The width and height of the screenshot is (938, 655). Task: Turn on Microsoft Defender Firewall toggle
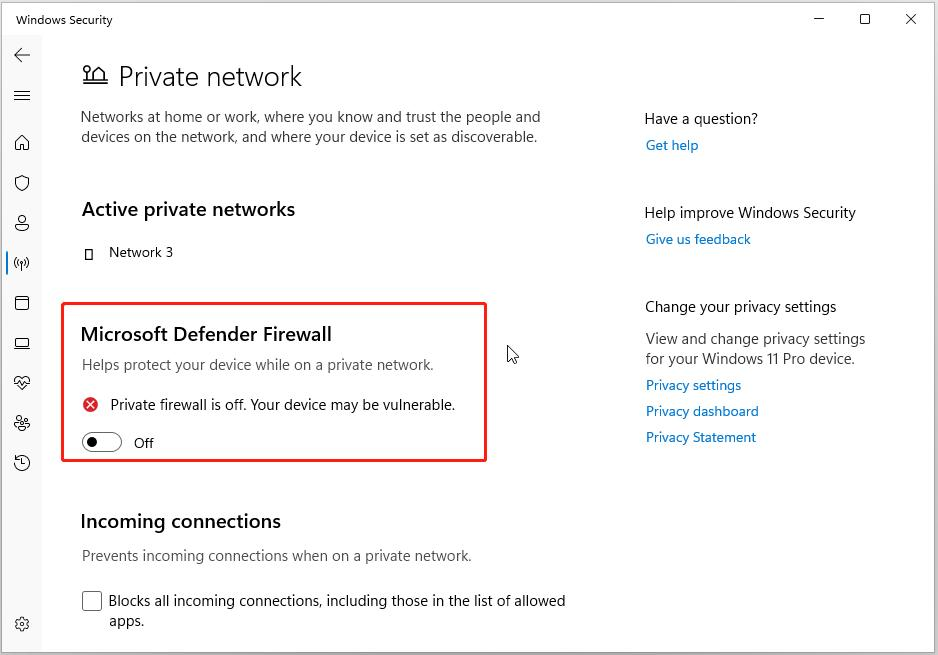(102, 442)
